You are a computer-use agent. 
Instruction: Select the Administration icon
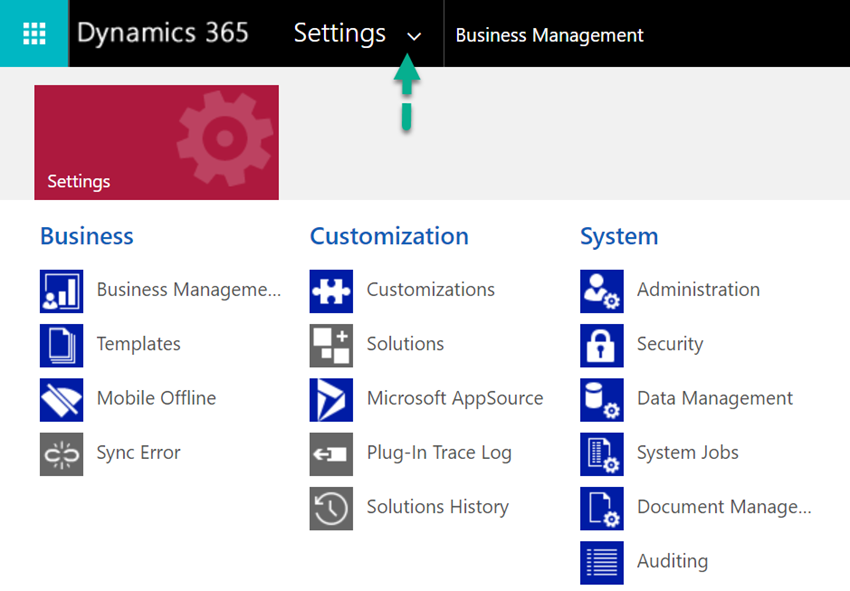coord(600,291)
